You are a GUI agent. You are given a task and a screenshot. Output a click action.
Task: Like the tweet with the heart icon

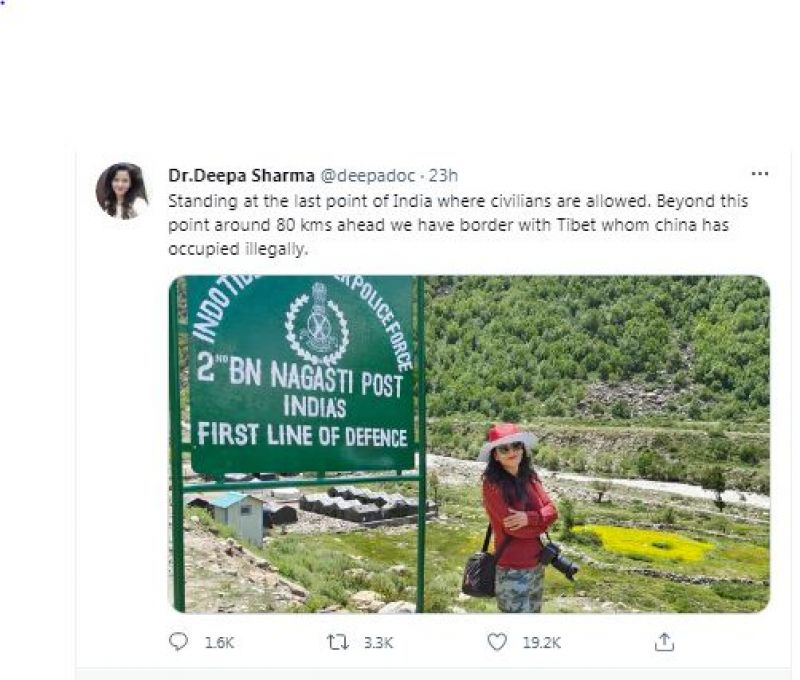[497, 642]
